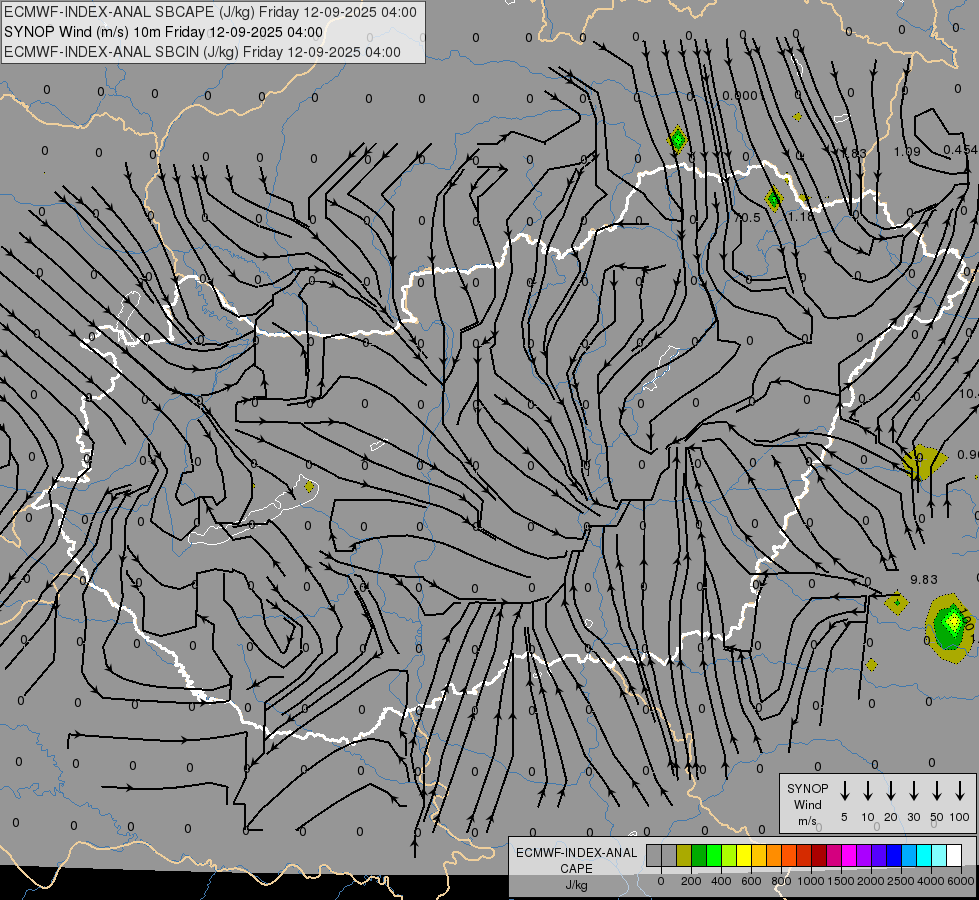979x900 pixels.
Task: Click 'ECMWF-INDEX-ANAL' label in color legend
Action: (576, 853)
